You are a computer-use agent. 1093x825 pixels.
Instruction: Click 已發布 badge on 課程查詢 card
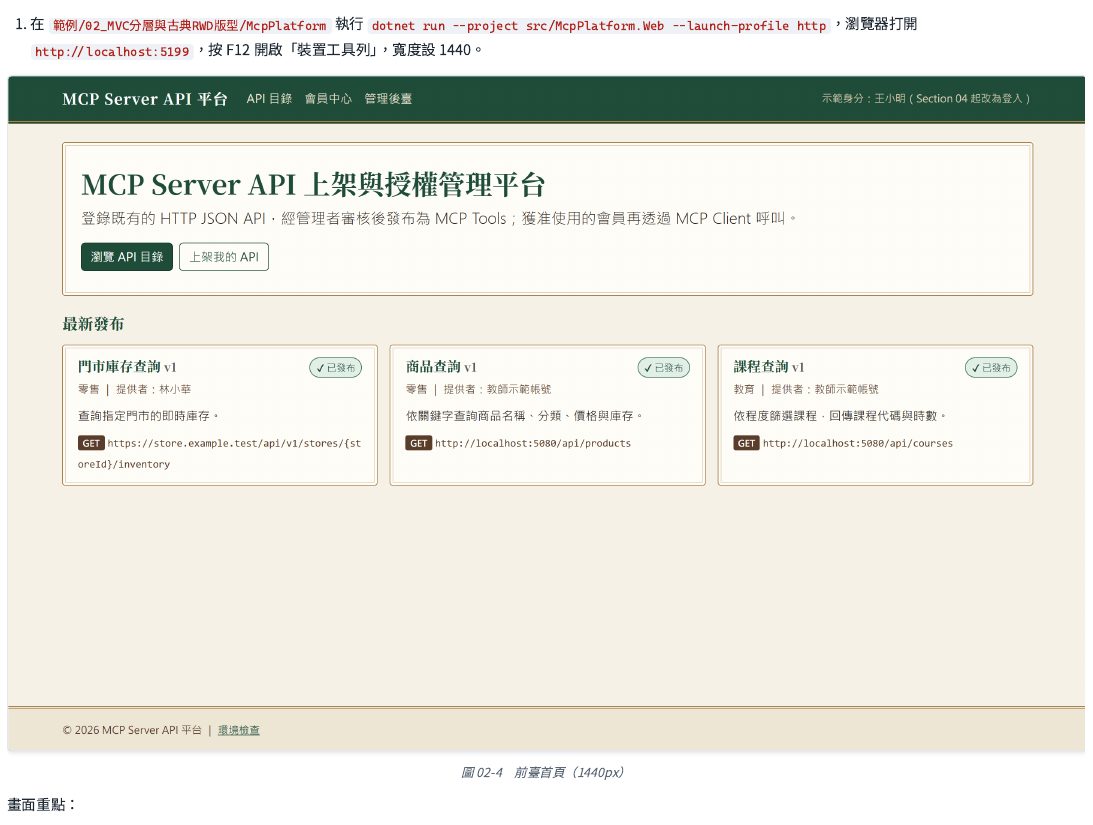click(991, 367)
